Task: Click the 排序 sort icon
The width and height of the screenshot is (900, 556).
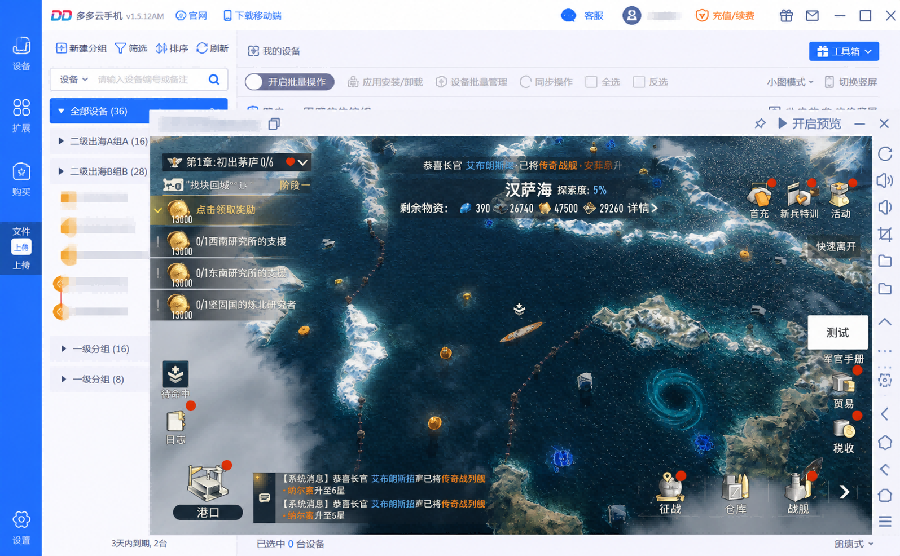Action: click(161, 48)
